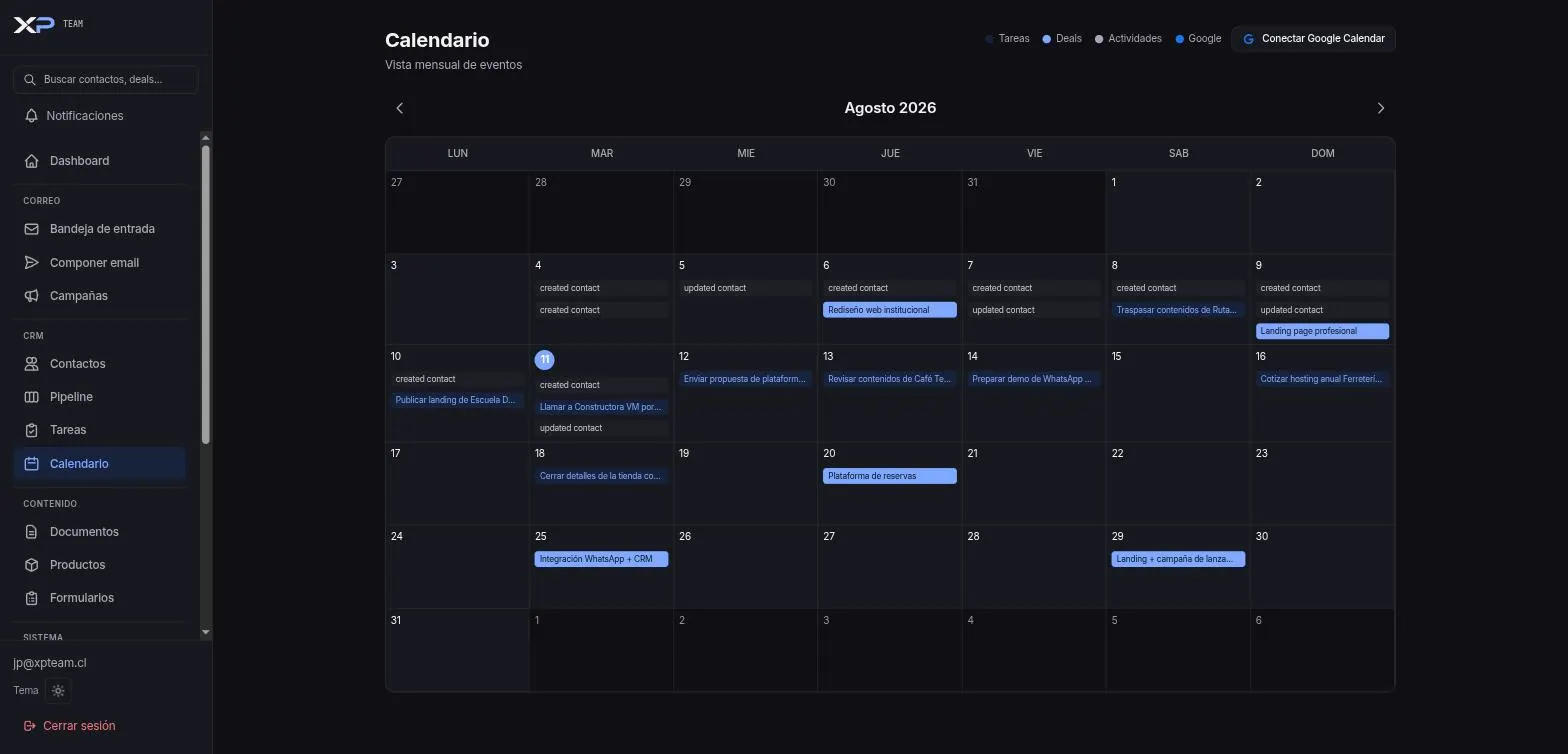Click the Contactos people icon
1568x754 pixels.
pos(32,364)
